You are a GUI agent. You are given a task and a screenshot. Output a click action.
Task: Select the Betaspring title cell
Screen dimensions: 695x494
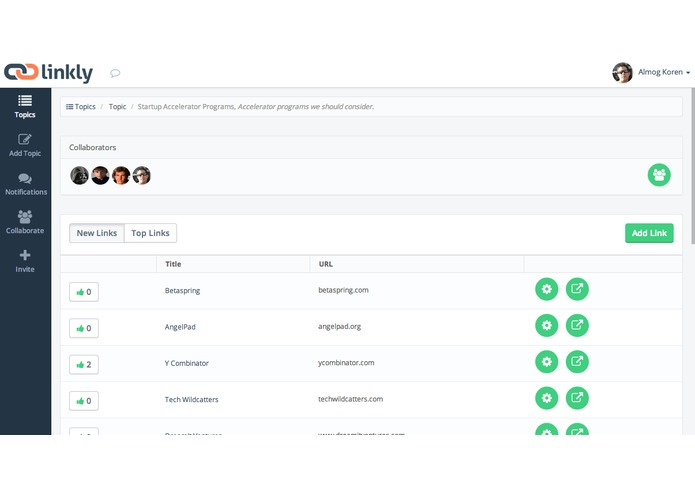tap(182, 291)
